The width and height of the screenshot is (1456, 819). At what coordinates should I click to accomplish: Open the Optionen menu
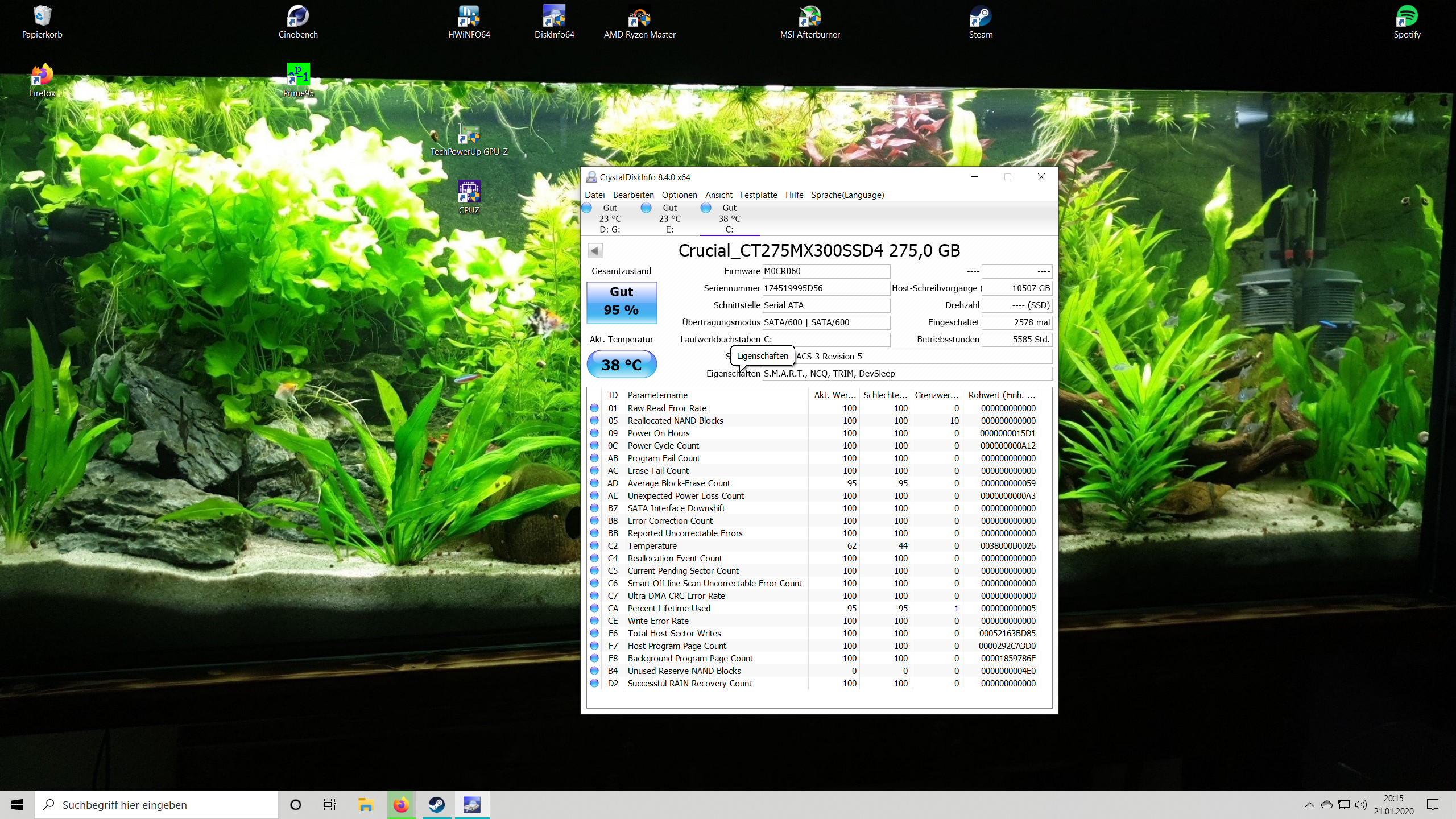point(679,195)
